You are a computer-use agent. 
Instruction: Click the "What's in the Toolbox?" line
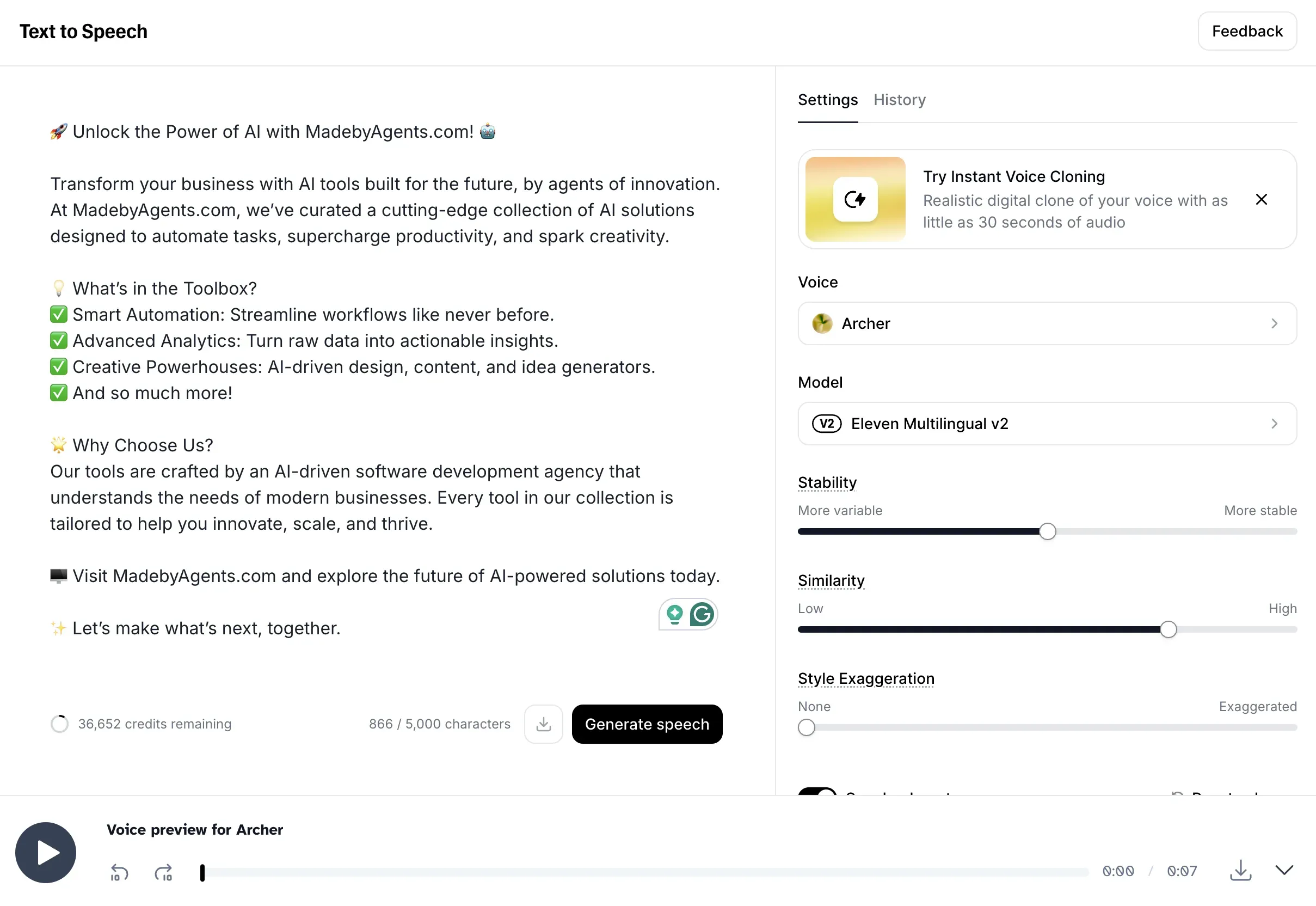click(164, 289)
